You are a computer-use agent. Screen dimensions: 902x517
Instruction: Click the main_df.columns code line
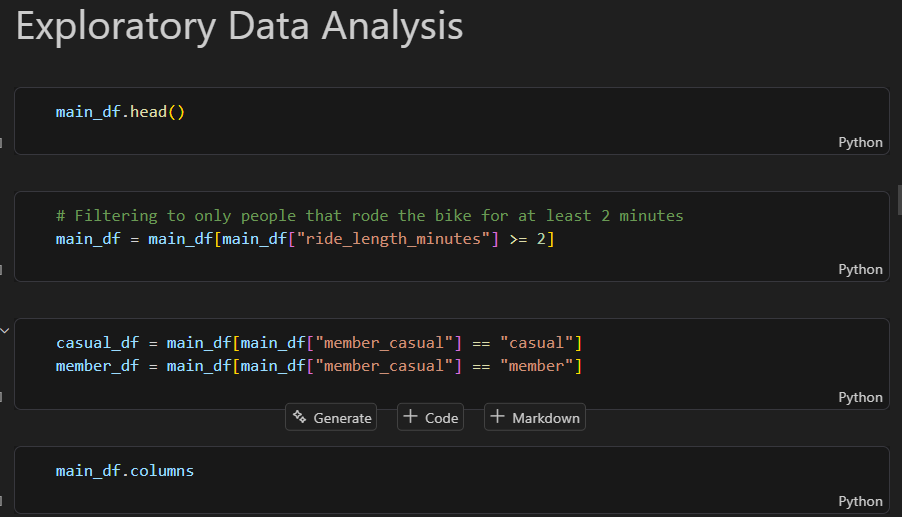click(125, 470)
